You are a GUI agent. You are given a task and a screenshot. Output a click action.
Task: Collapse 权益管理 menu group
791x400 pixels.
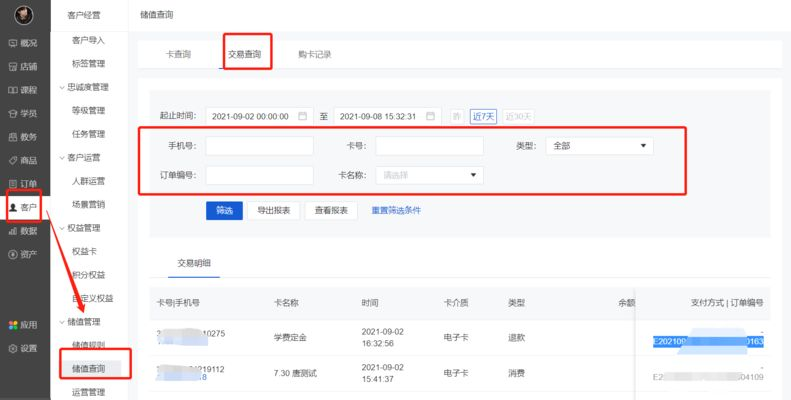pyautogui.click(x=62, y=228)
